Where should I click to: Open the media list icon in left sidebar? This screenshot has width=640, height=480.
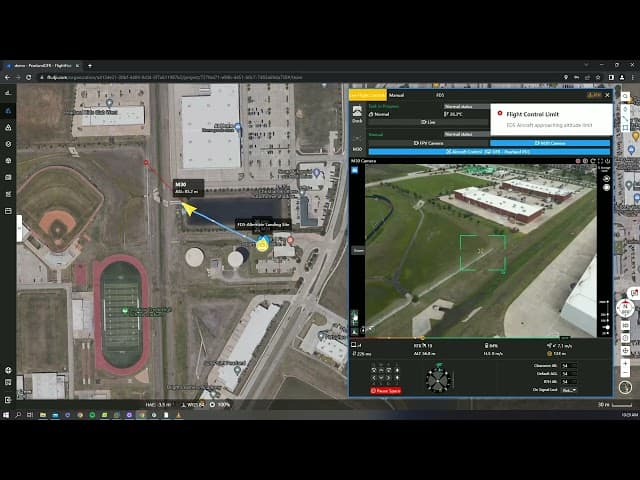click(x=8, y=177)
